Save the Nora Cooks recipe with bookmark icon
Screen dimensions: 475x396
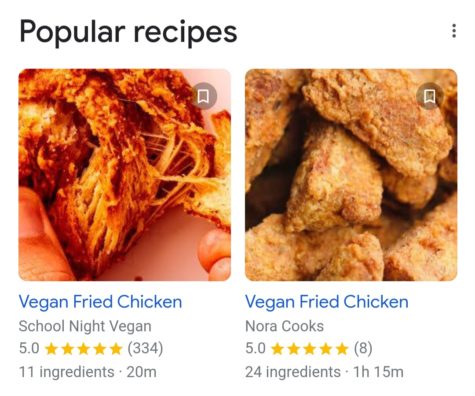pos(430,96)
